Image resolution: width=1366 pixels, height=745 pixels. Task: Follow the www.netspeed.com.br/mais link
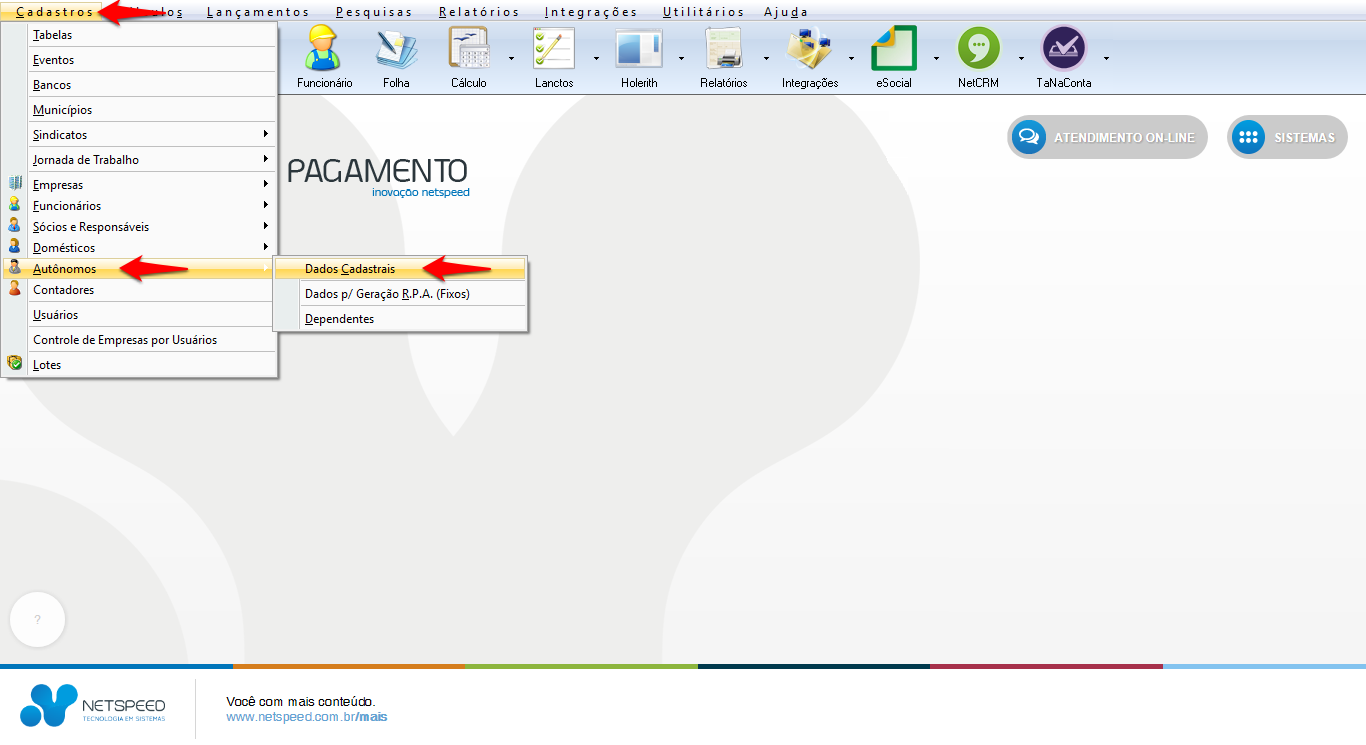[306, 717]
